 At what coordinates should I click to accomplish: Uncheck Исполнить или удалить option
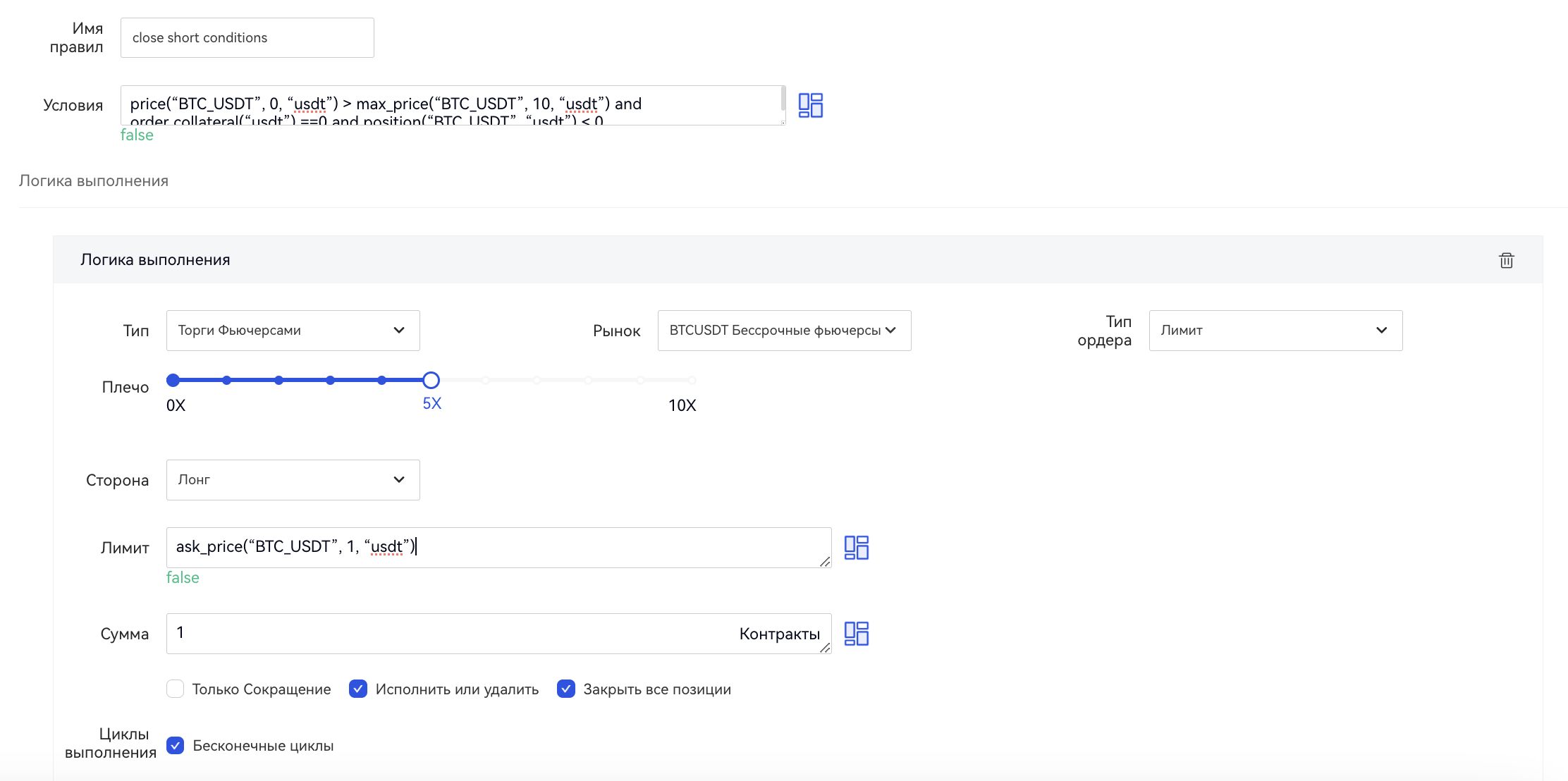pos(358,689)
